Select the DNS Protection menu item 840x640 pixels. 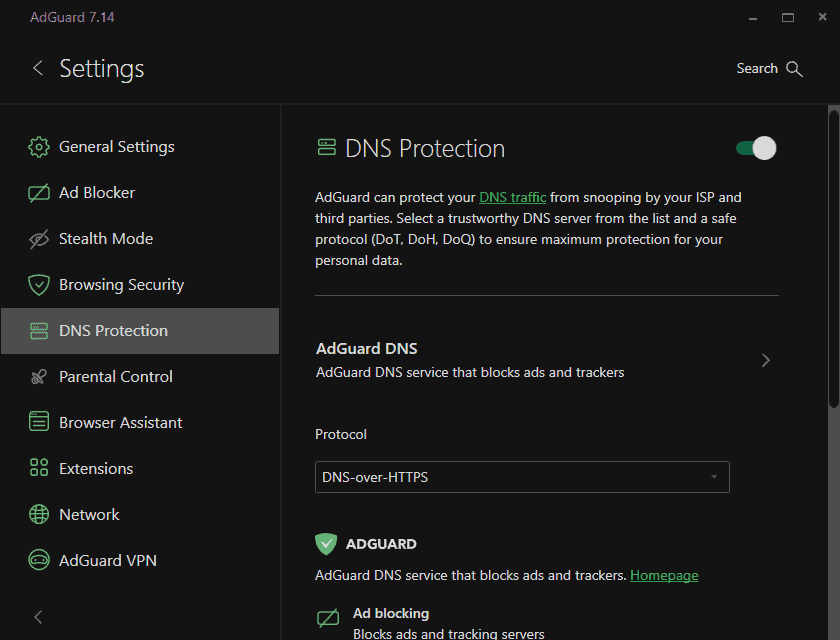tap(113, 331)
